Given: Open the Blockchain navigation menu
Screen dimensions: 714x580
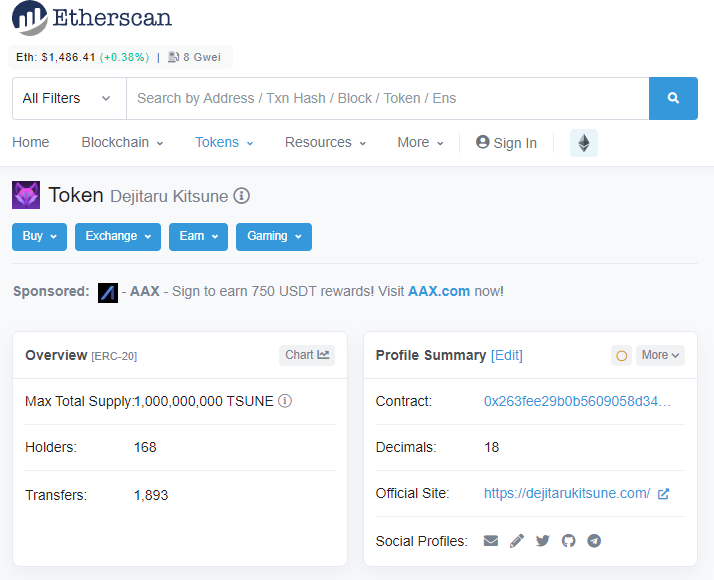Looking at the screenshot, I should (x=122, y=142).
